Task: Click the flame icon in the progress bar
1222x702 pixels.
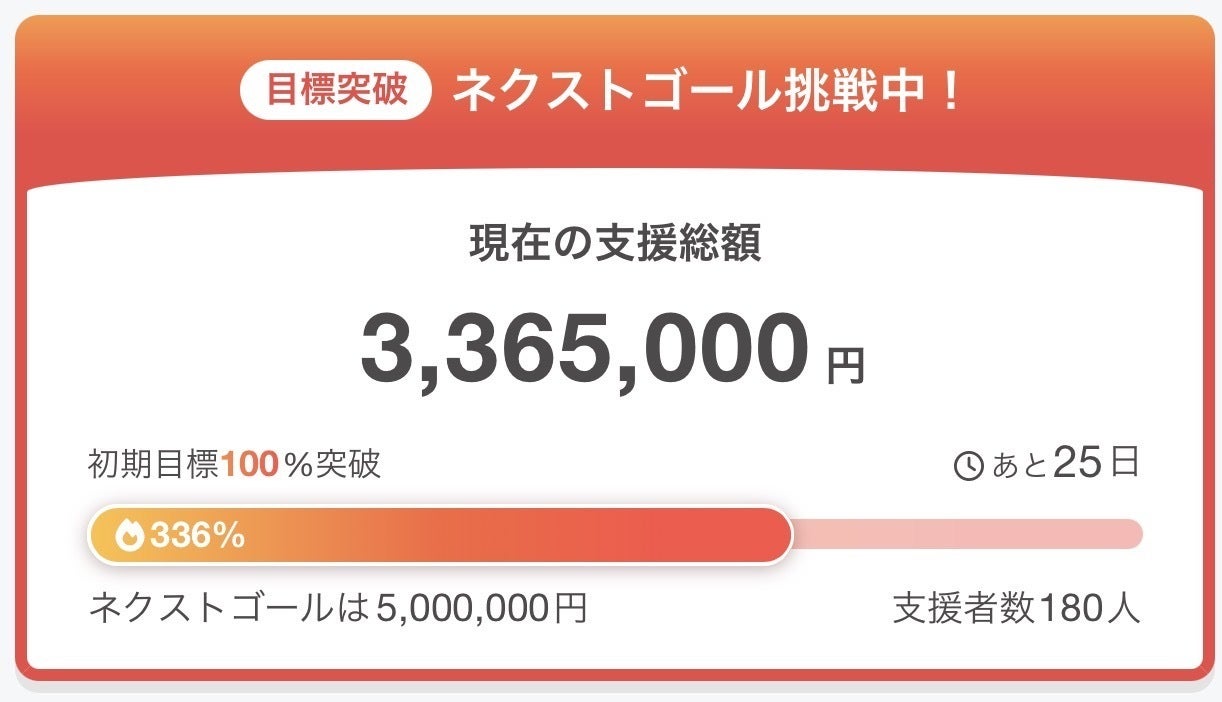Action: click(x=130, y=536)
